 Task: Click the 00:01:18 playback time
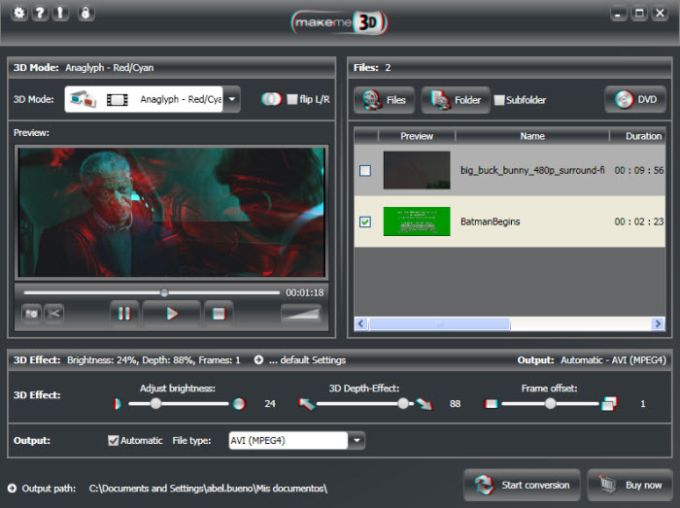click(x=304, y=293)
